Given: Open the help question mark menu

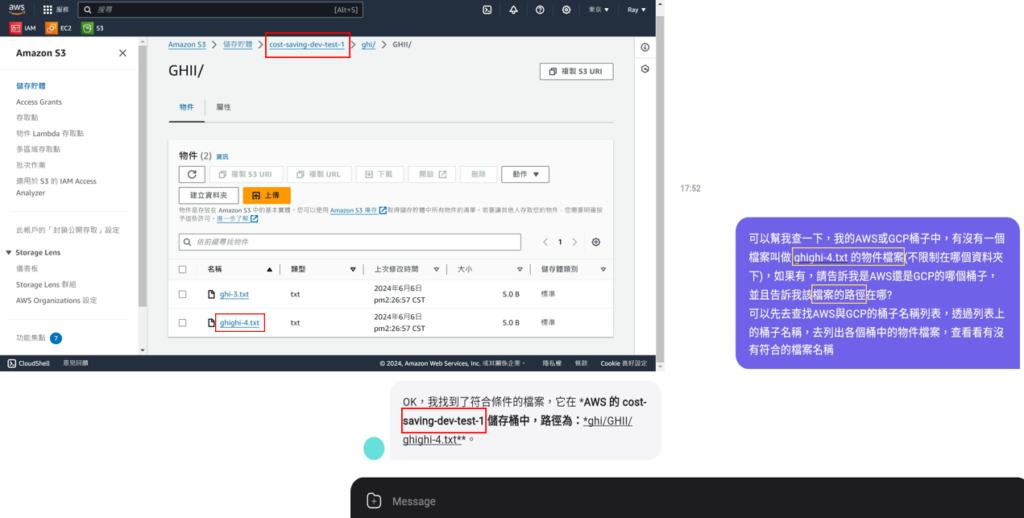Looking at the screenshot, I should tap(539, 10).
